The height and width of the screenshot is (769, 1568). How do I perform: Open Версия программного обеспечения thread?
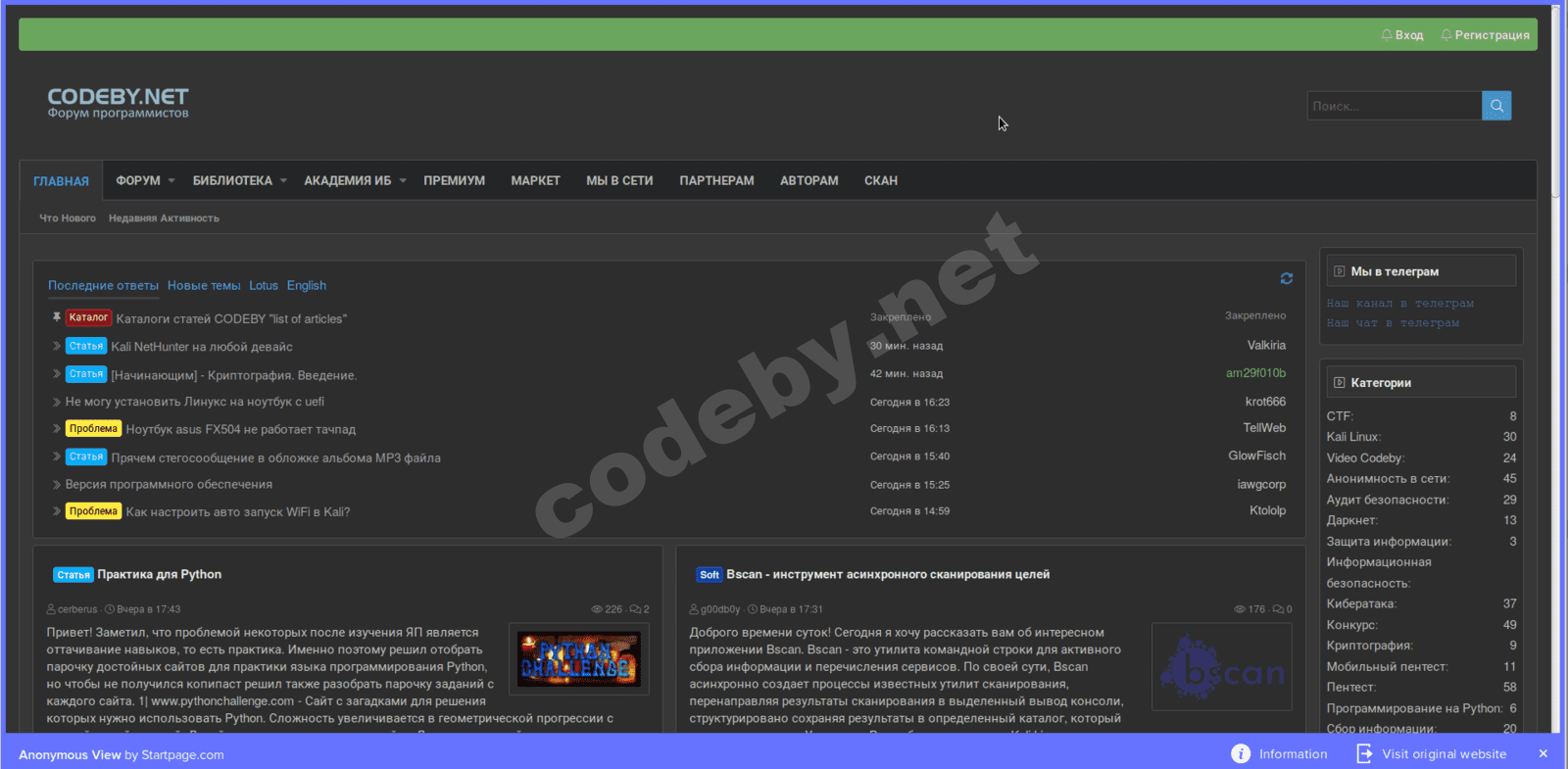170,484
